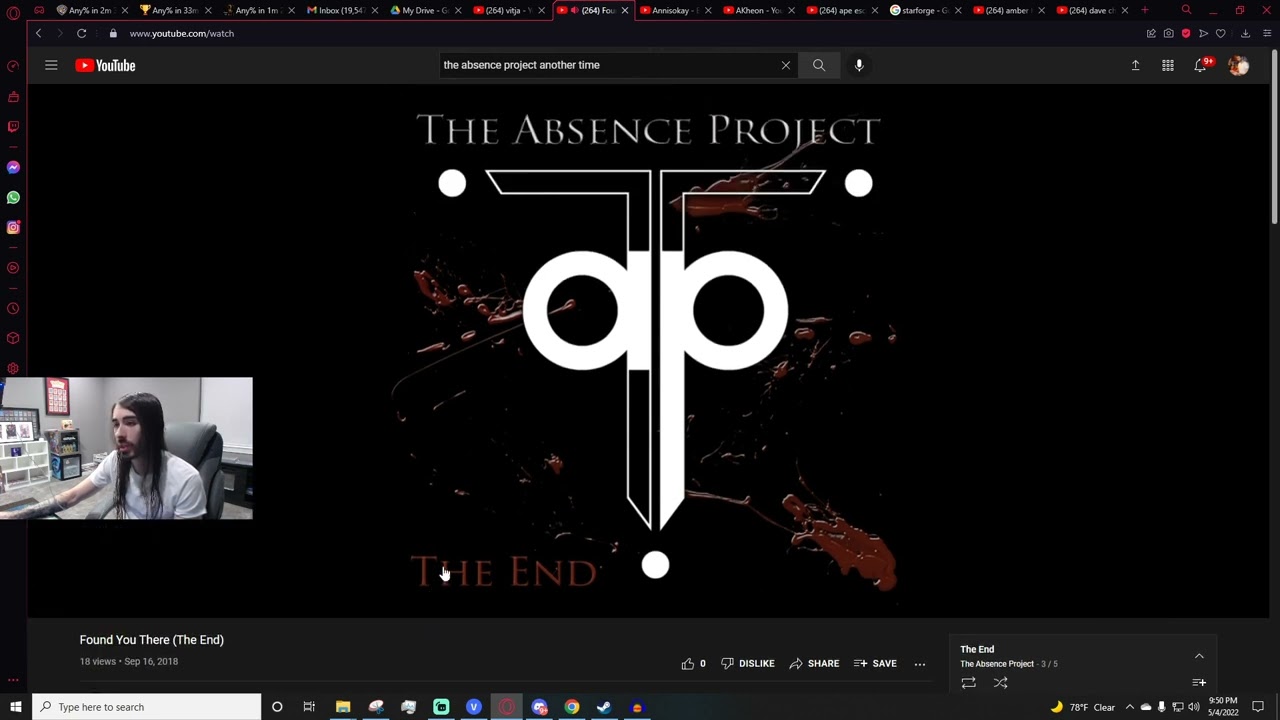Open the Opera easy setup menu
The height and width of the screenshot is (720, 1280).
coord(1267,33)
